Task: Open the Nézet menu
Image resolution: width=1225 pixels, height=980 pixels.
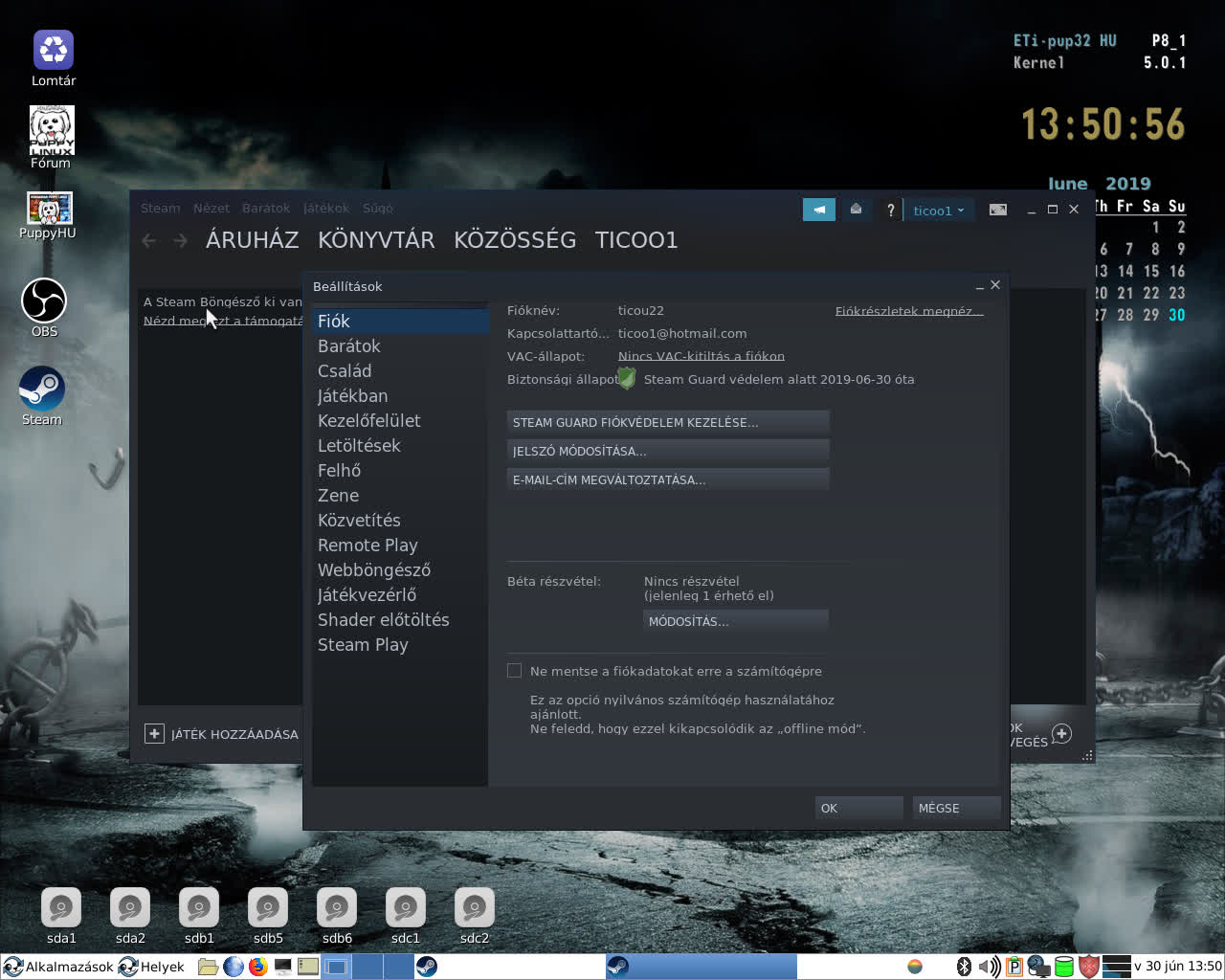Action: tap(212, 208)
